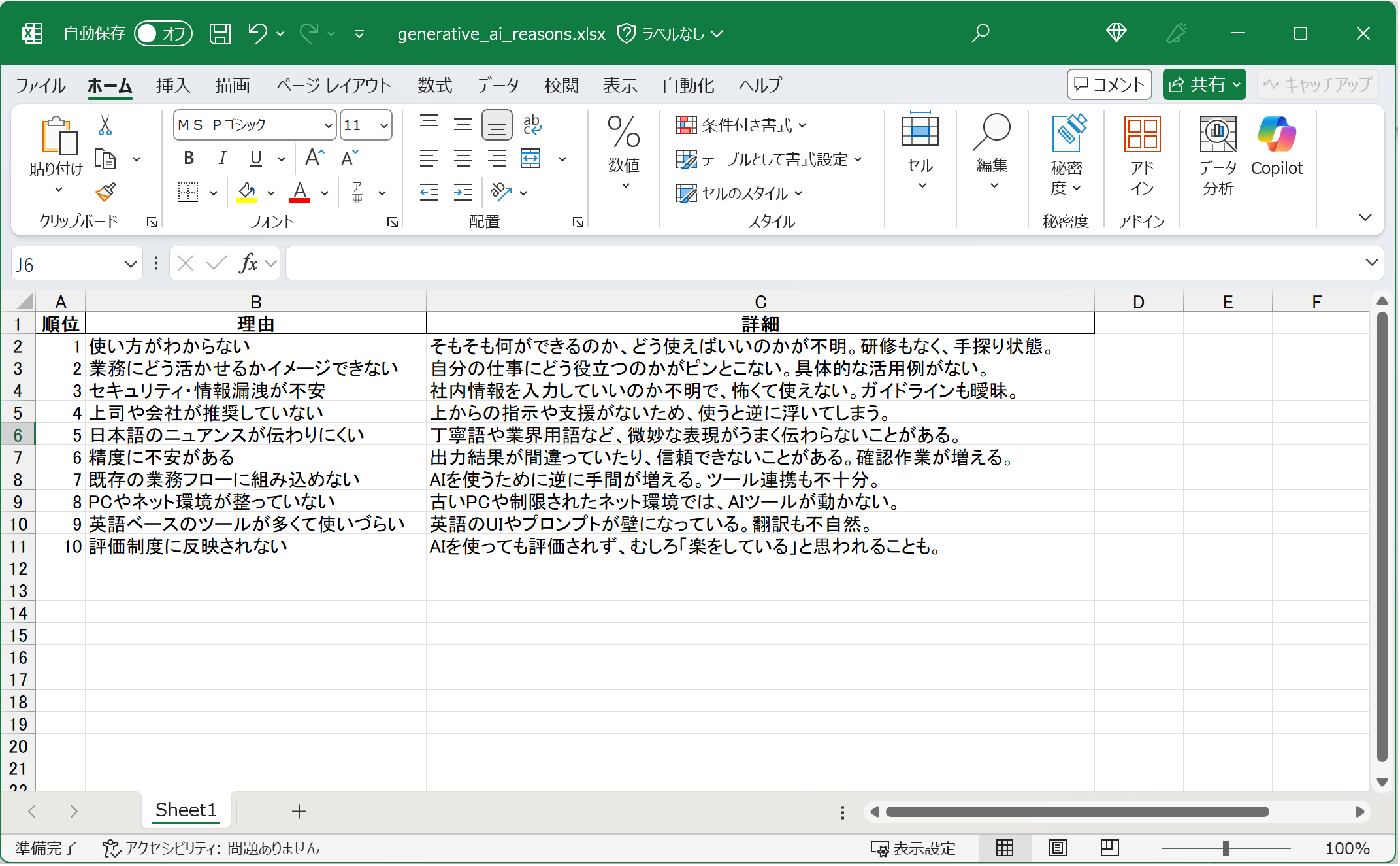The image size is (1400, 866).
Task: Open the コメント pane
Action: (x=1109, y=84)
